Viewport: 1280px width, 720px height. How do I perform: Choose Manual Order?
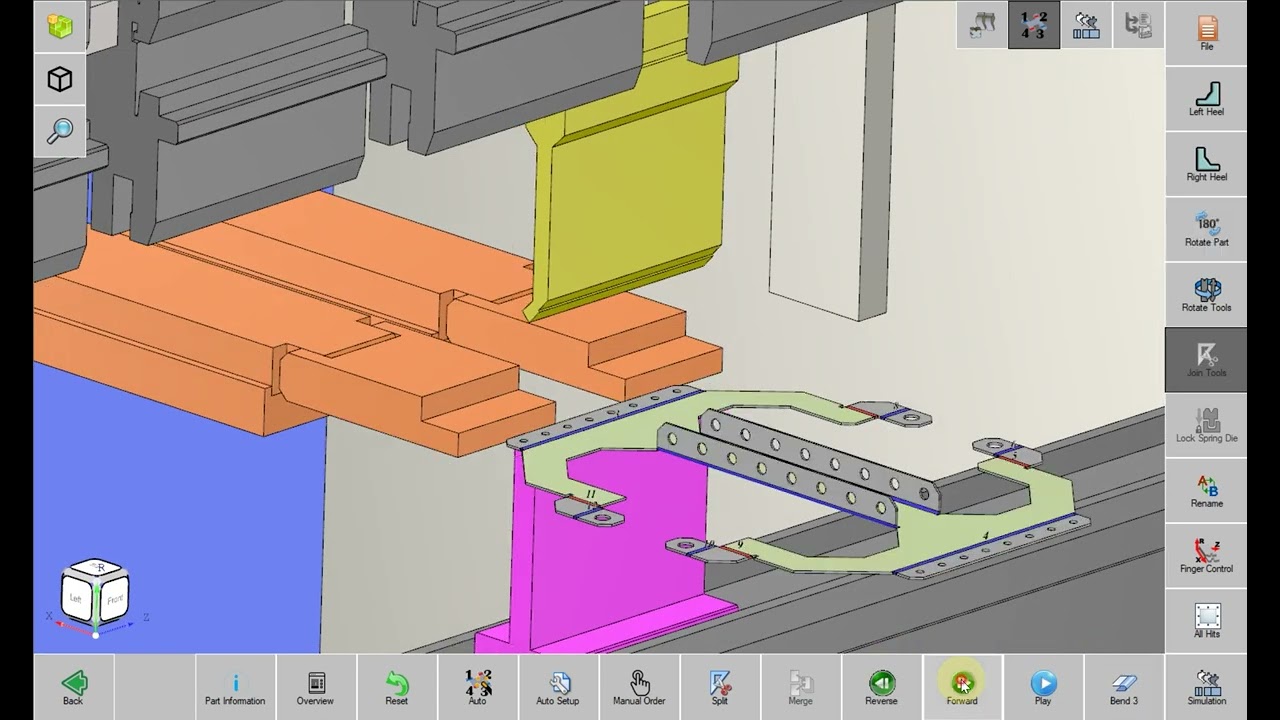[639, 687]
